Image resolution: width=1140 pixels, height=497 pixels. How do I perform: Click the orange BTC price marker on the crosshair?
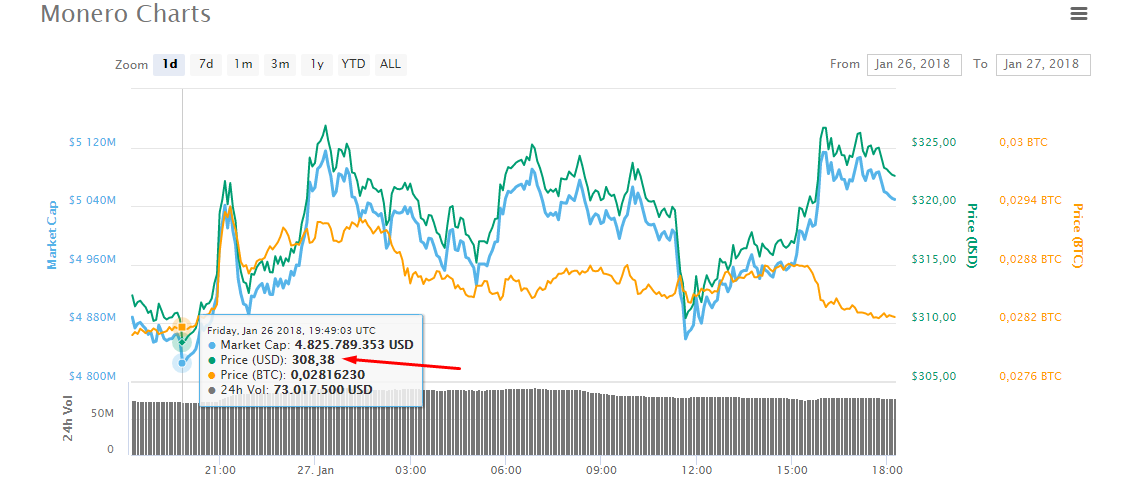click(x=182, y=327)
